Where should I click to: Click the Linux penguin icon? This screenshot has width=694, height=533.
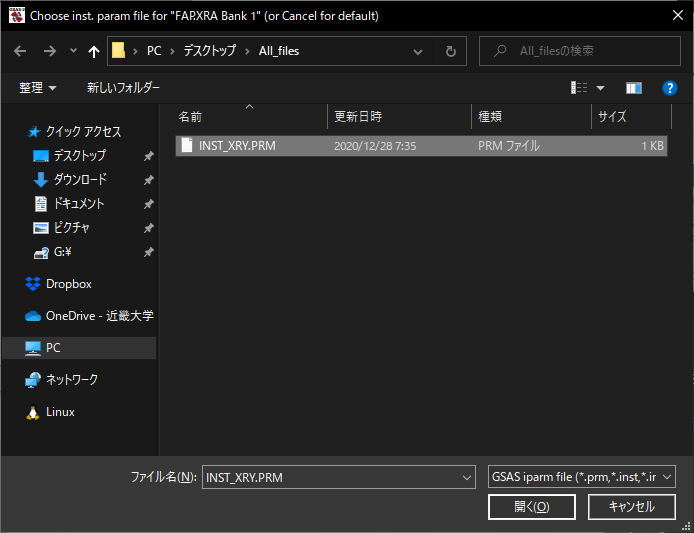pyautogui.click(x=33, y=412)
